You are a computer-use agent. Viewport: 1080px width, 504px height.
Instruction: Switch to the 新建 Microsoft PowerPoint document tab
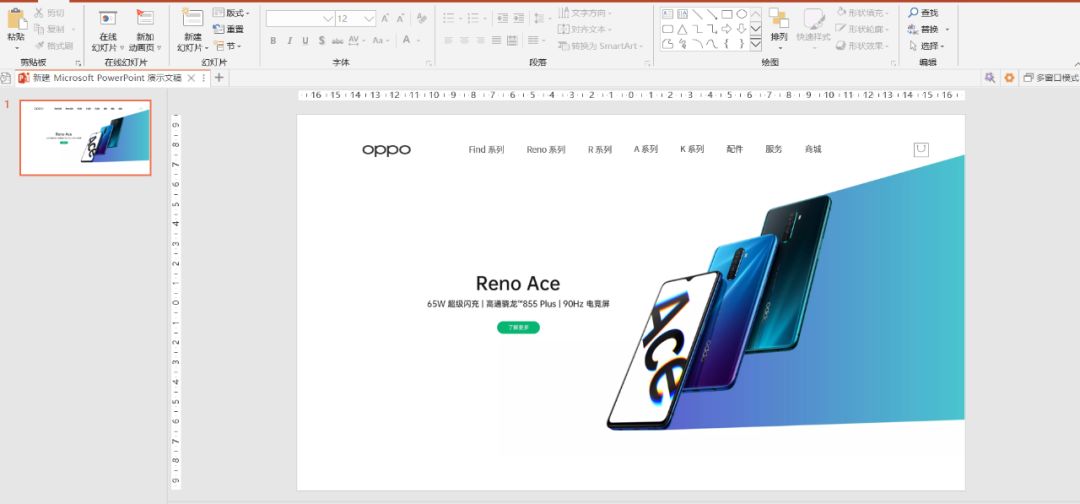106,78
